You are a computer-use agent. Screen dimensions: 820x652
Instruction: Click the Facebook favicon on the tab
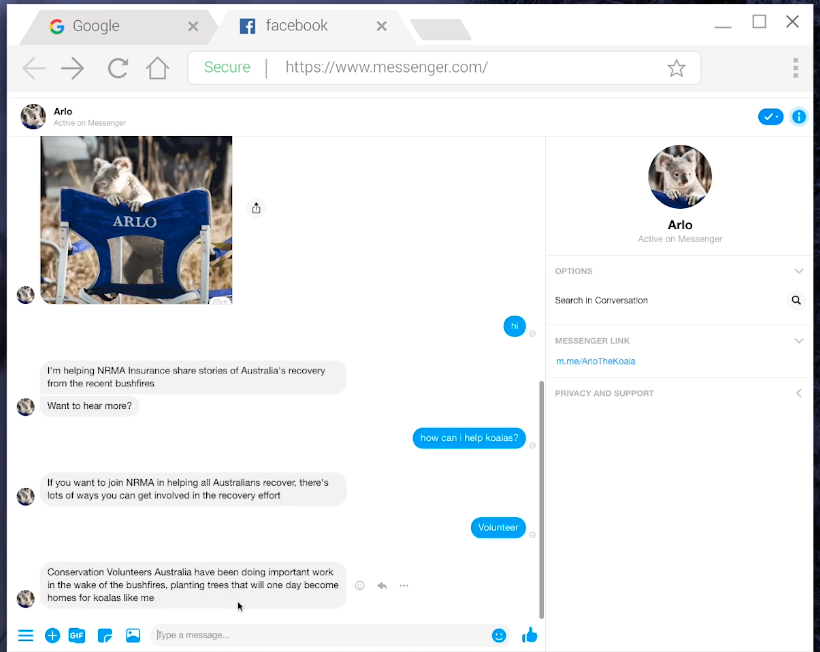click(247, 26)
